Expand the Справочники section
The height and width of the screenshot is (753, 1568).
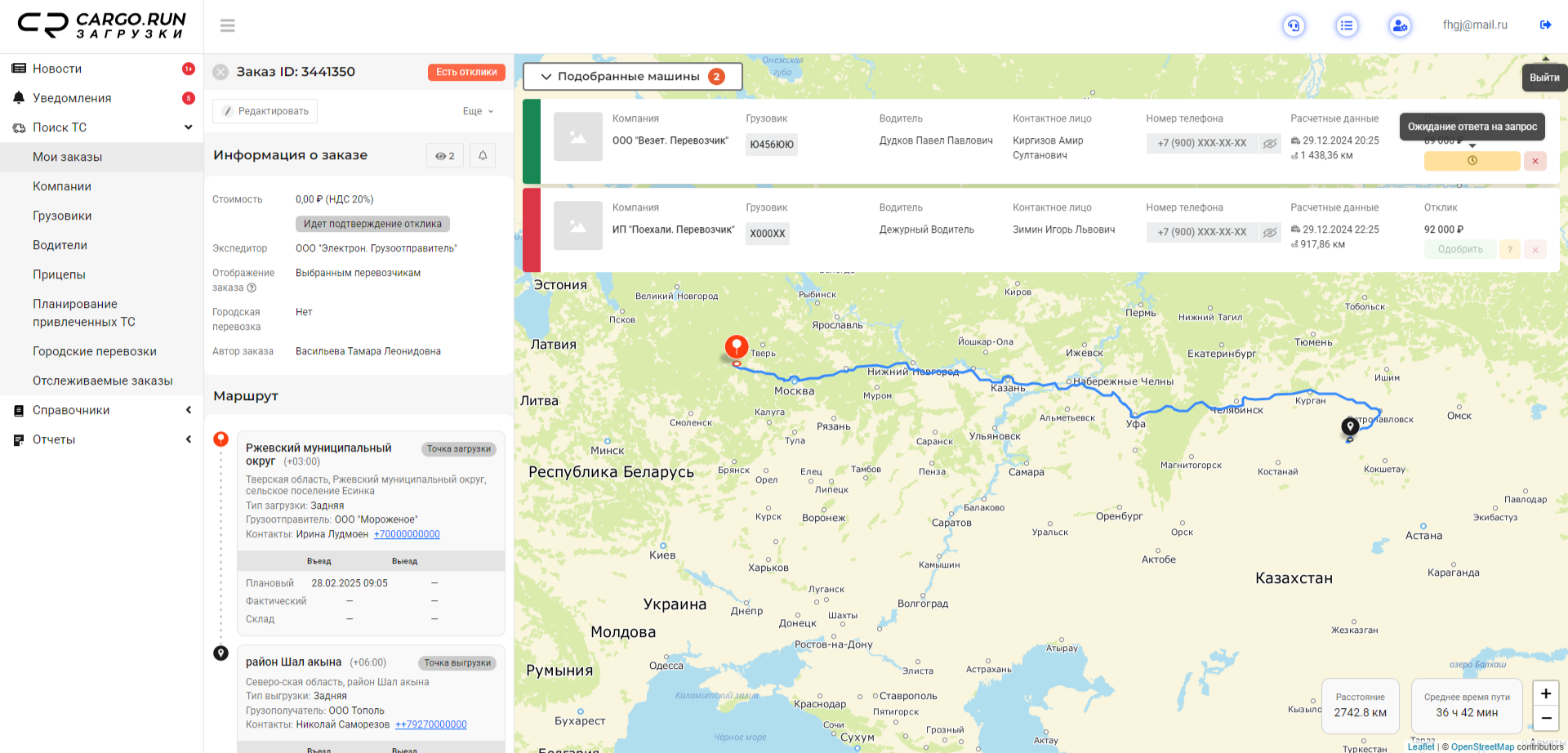(x=101, y=410)
